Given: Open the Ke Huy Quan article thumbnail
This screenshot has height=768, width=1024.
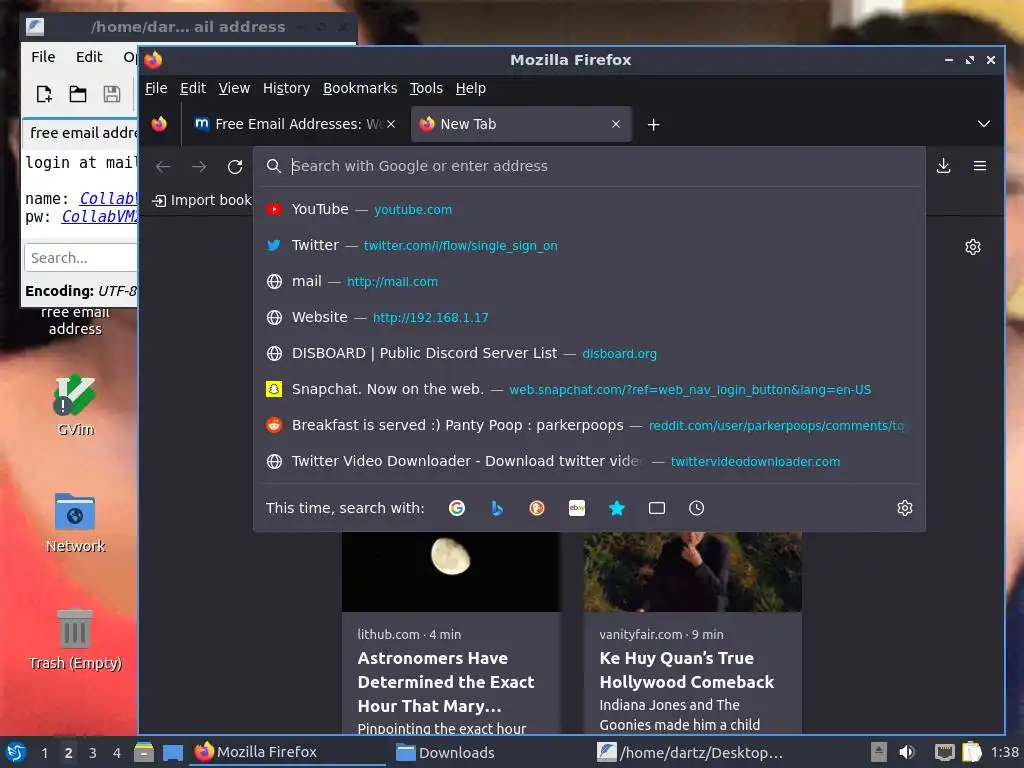Looking at the screenshot, I should [x=692, y=571].
